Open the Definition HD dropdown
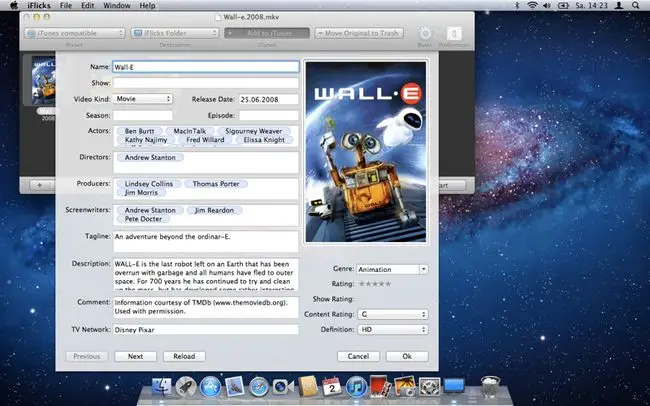The width and height of the screenshot is (650, 406). click(x=393, y=330)
